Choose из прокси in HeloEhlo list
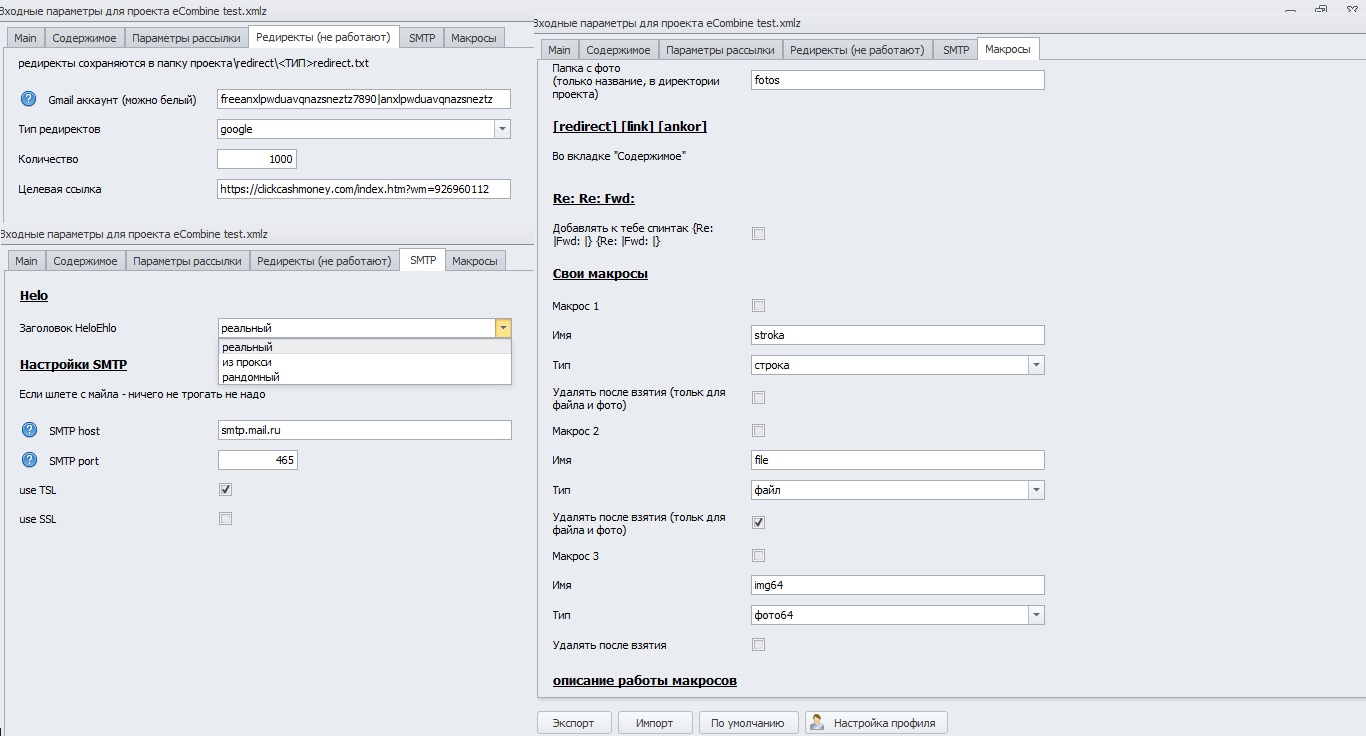 (x=247, y=362)
